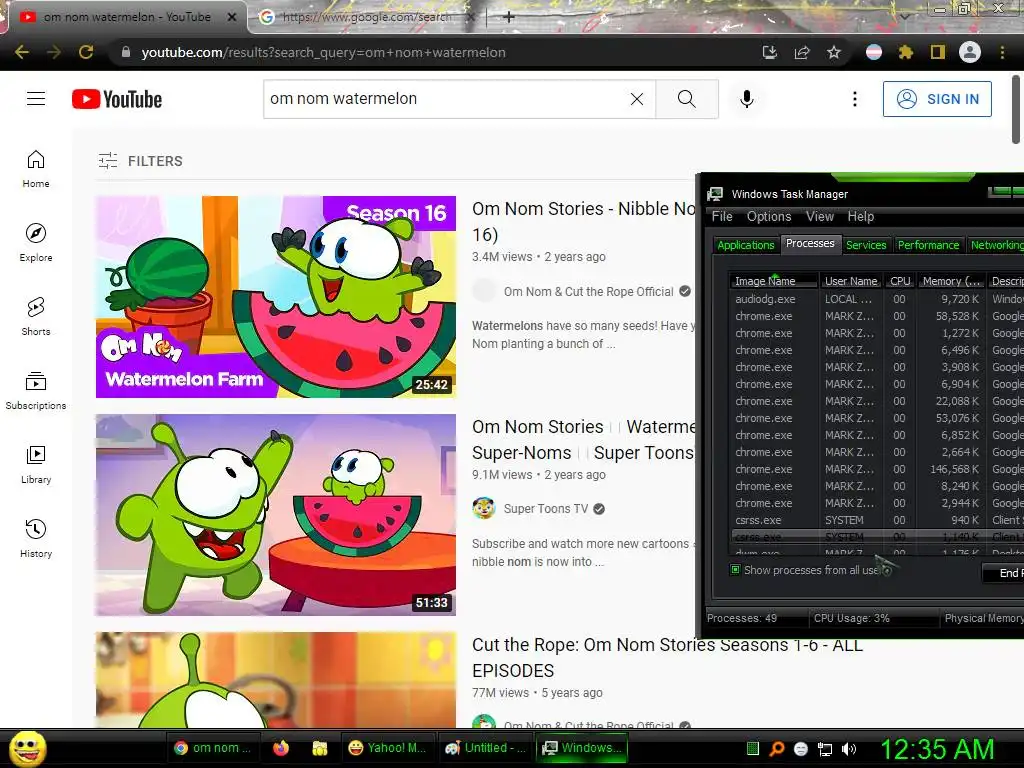Sort processes by CPU column header

pos(900,281)
